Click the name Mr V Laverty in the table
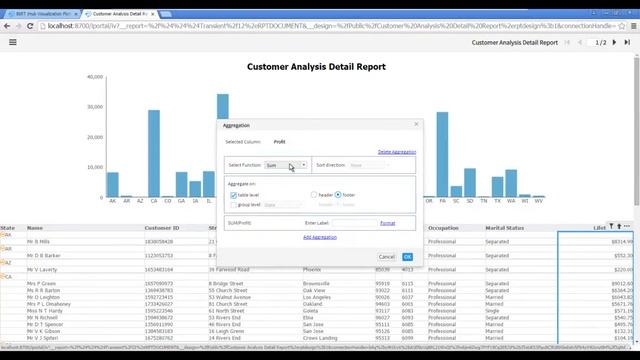The height and width of the screenshot is (360, 640). pos(42,269)
